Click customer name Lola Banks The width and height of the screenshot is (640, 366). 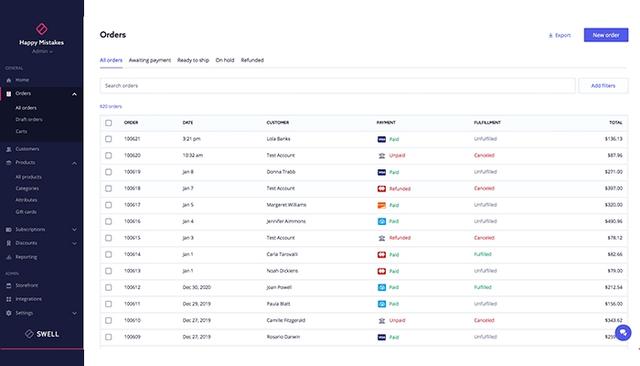pyautogui.click(x=278, y=139)
